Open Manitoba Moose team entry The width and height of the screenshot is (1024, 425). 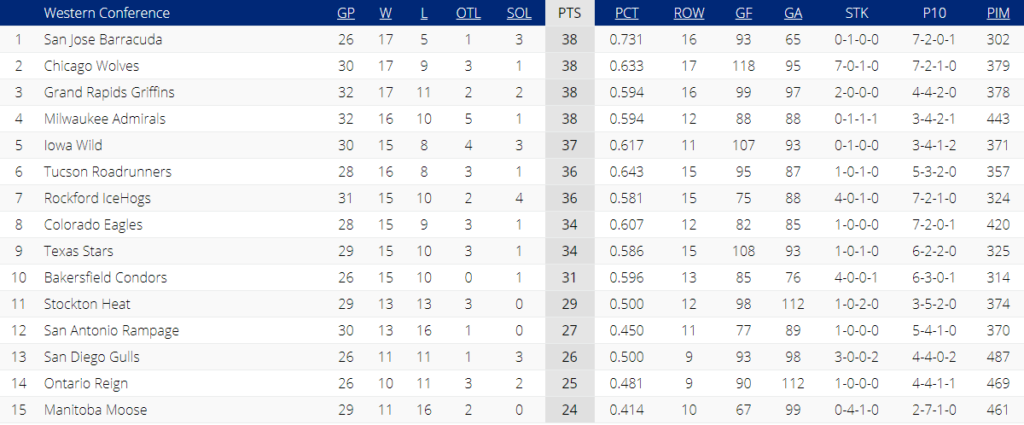(95, 410)
